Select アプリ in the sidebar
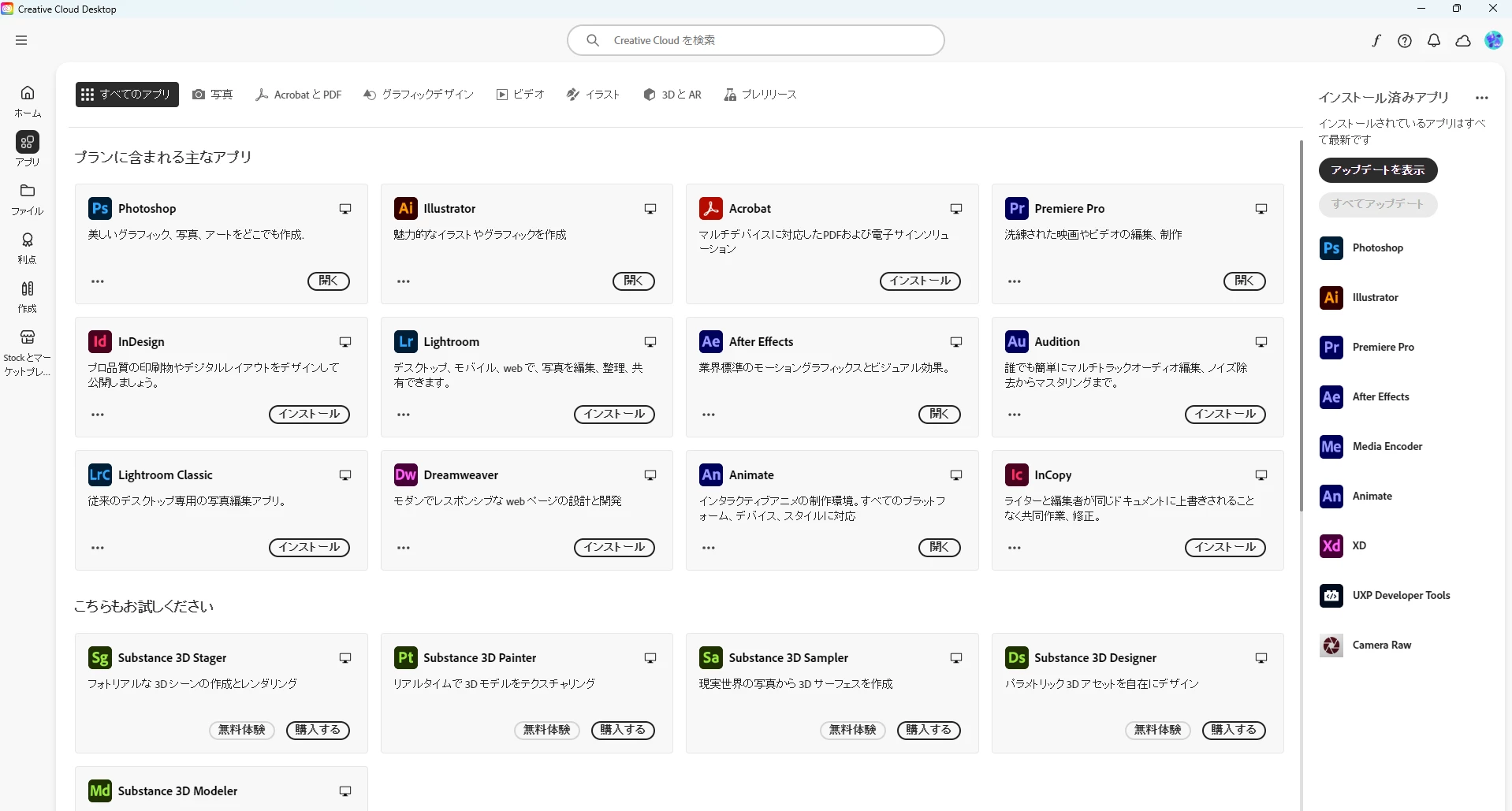Screen dimensions: 1512x811 (x=28, y=149)
